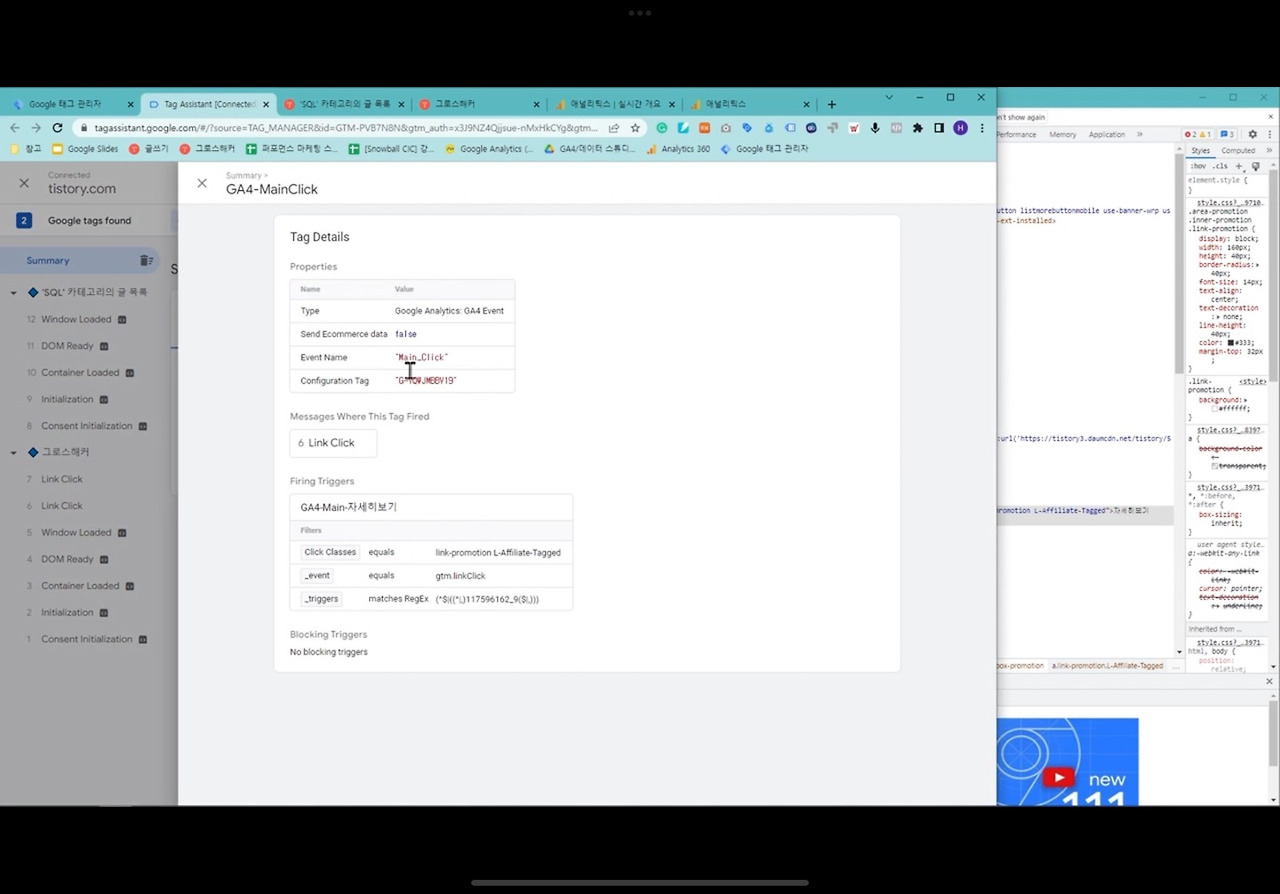This screenshot has height=894, width=1280.
Task: Click the #ffffff background color swatch
Action: pos(1214,408)
